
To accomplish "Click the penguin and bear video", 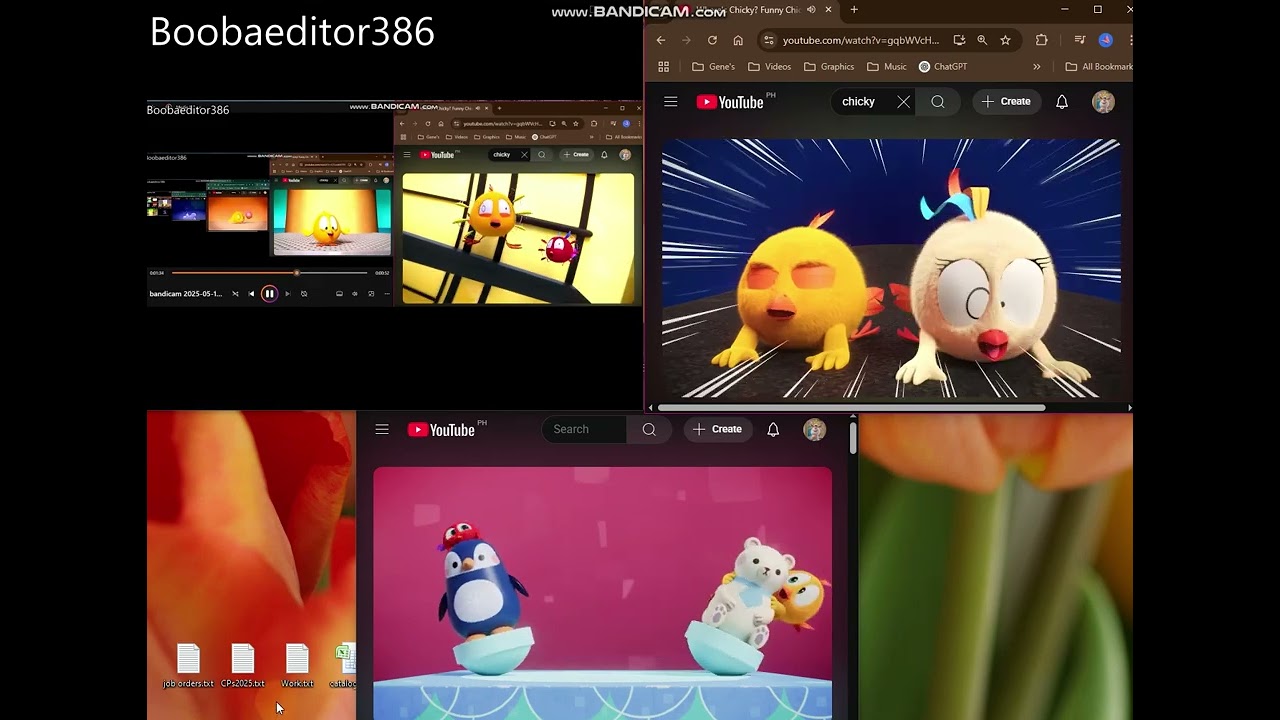I will point(603,593).
